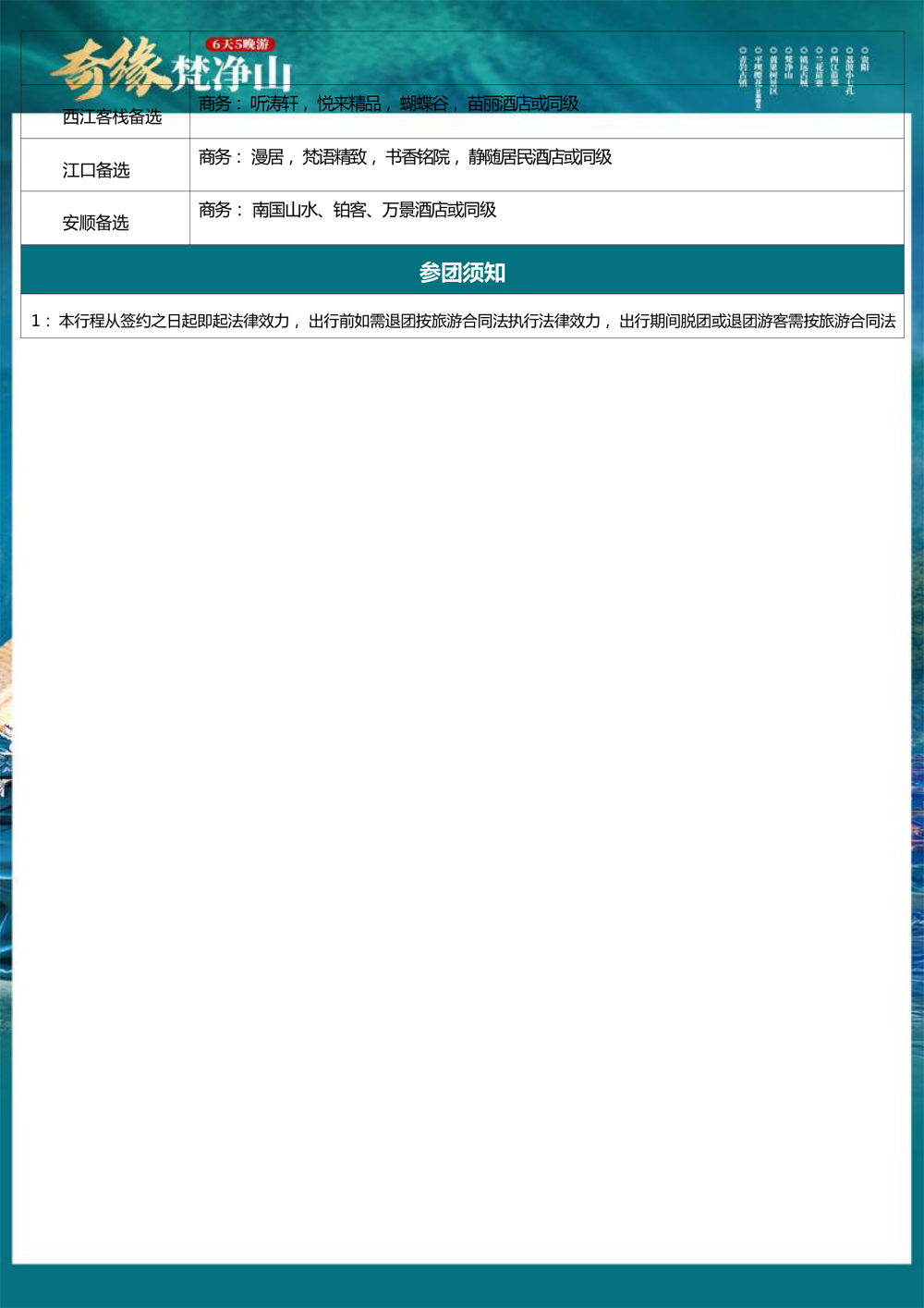Click the circle bullet above 青岩古镇
The image size is (924, 1308).
click(x=743, y=50)
